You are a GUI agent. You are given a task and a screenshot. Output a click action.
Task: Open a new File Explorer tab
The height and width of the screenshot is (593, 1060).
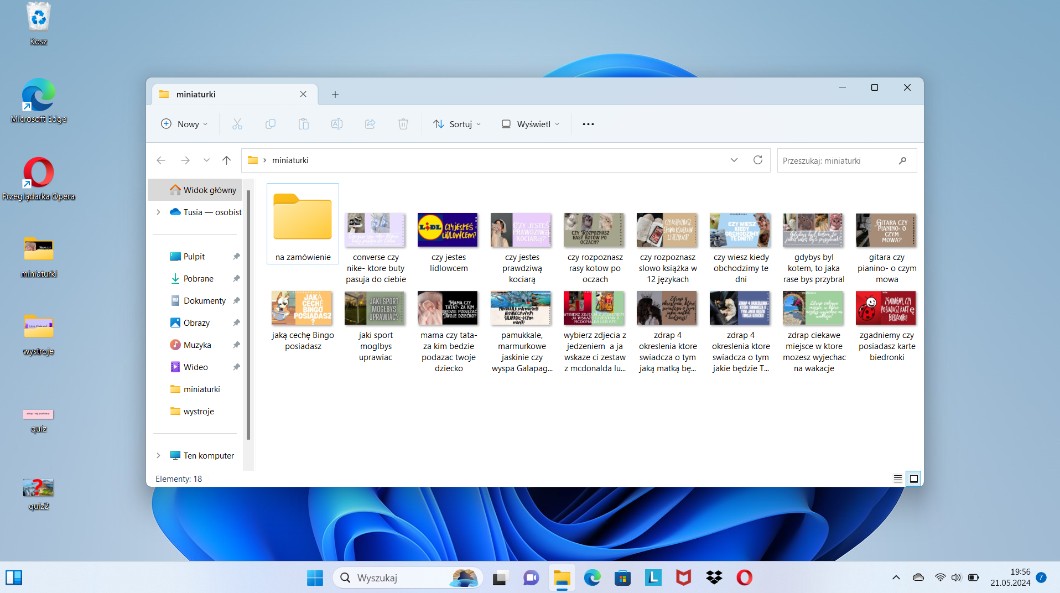pyautogui.click(x=335, y=94)
